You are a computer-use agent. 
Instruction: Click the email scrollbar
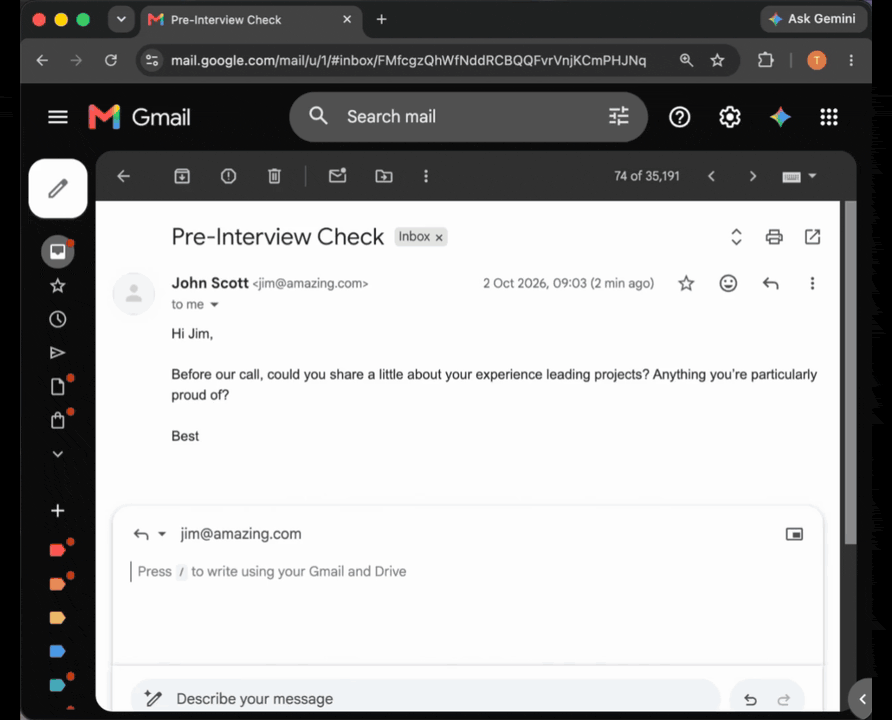(850, 373)
